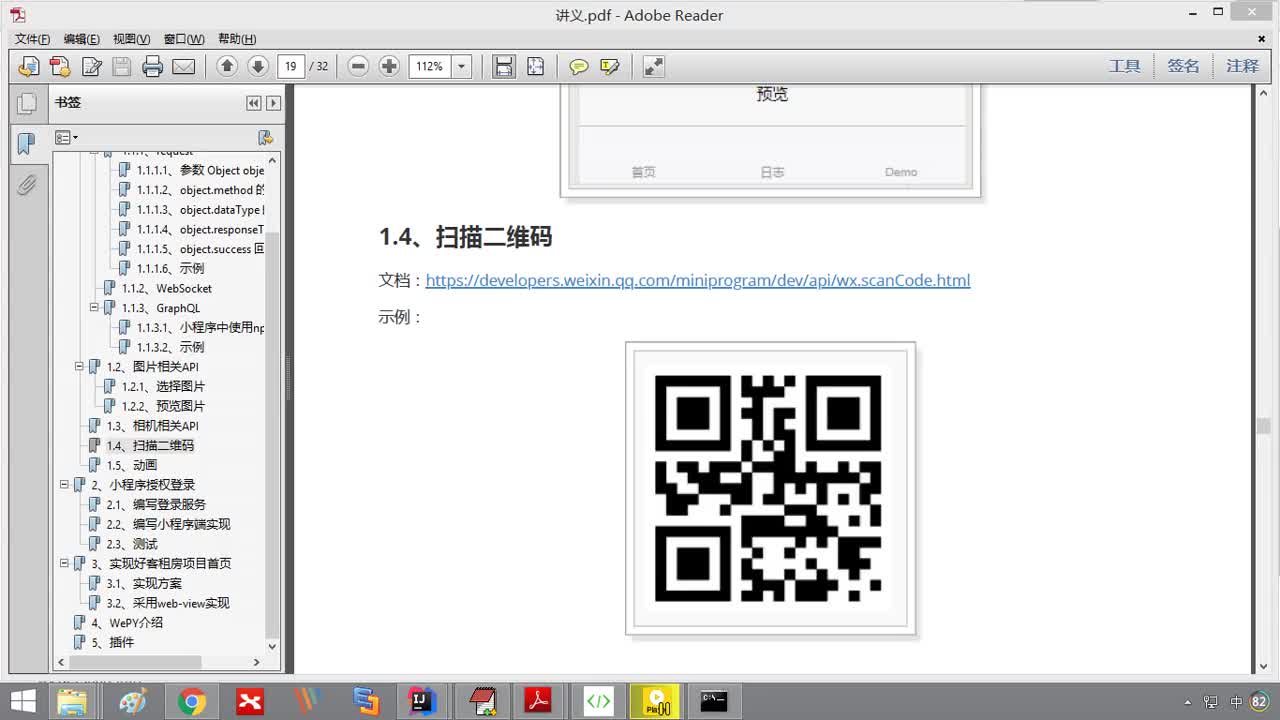1280x720 pixels.
Task: Select bookmark 1.1.3.1、小程序中使用npm
Action: (x=200, y=328)
